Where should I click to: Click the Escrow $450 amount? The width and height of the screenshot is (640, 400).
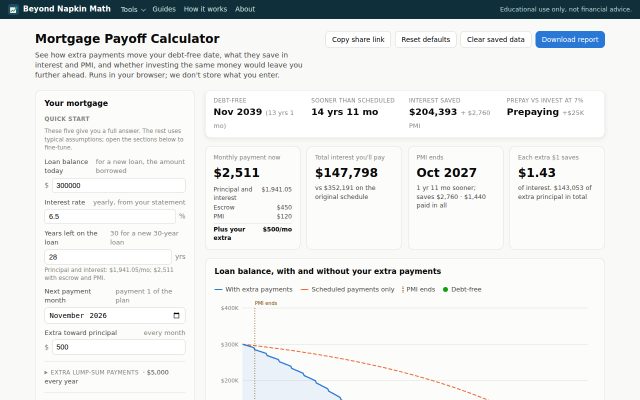tap(284, 207)
